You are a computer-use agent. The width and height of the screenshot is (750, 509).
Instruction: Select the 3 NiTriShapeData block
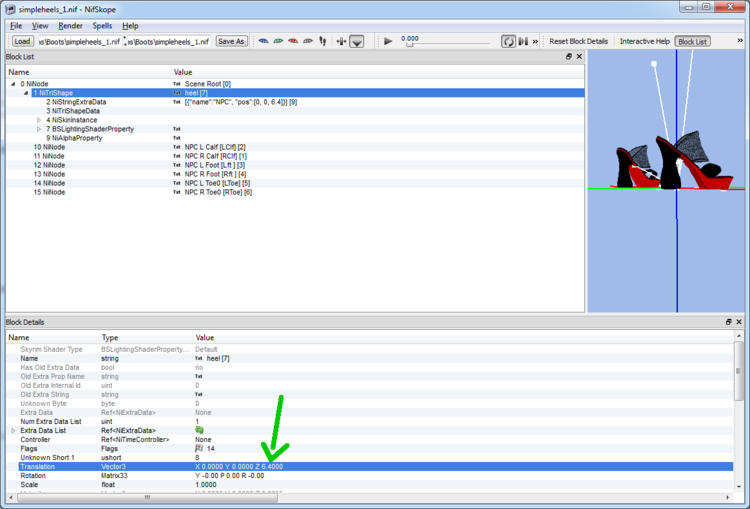pyautogui.click(x=73, y=111)
